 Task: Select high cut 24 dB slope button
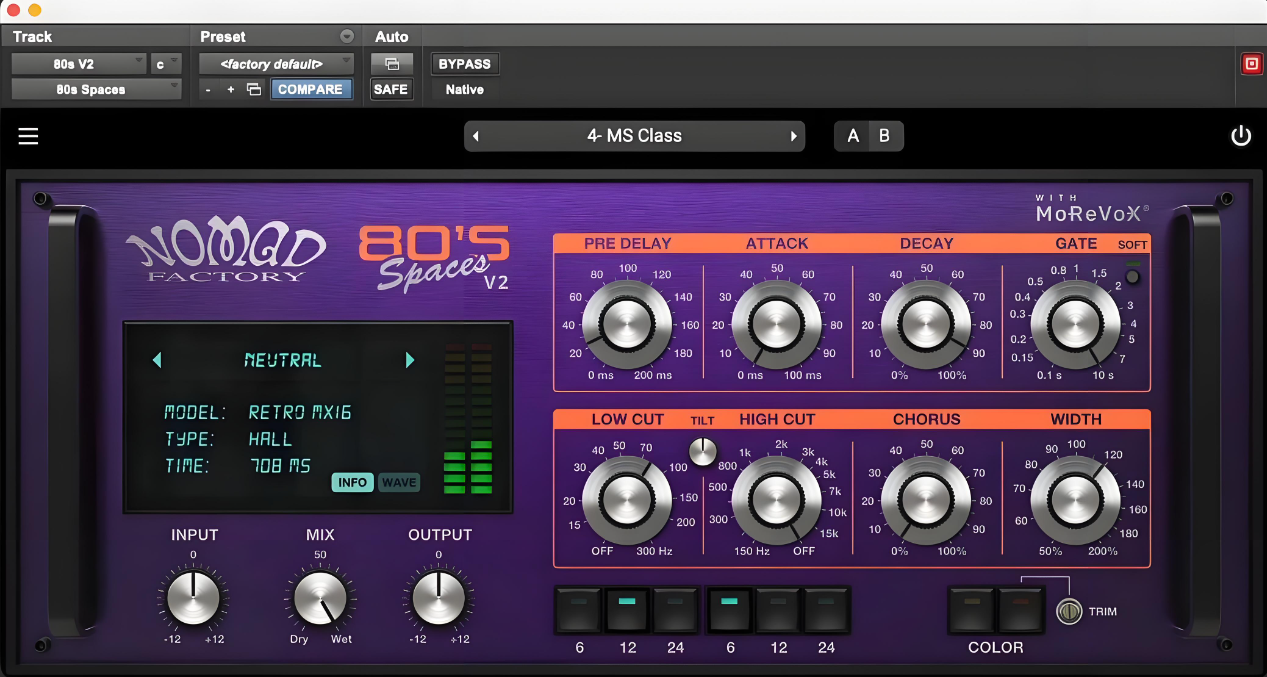[826, 610]
